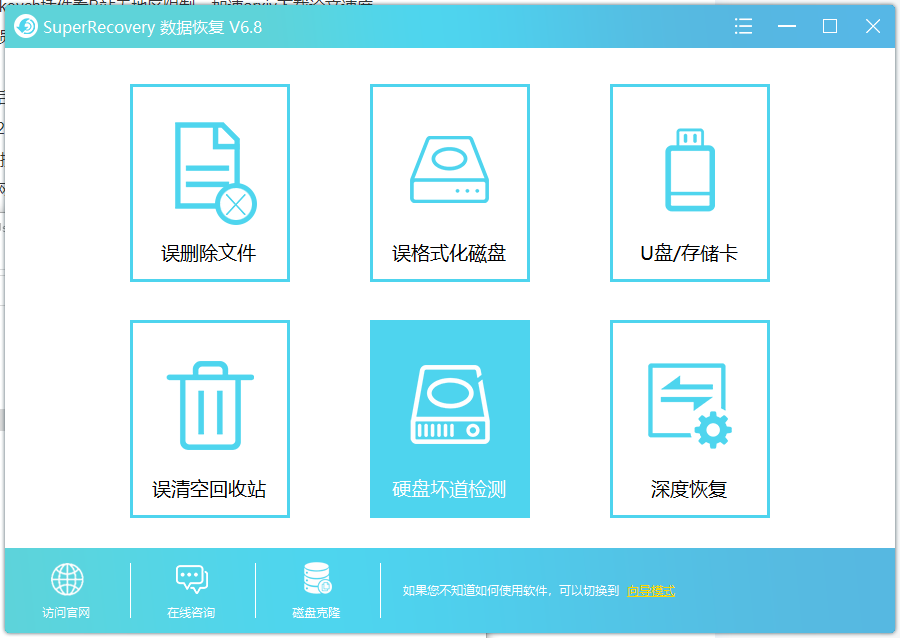Open the 误删除文件 recovery tile

[210, 183]
